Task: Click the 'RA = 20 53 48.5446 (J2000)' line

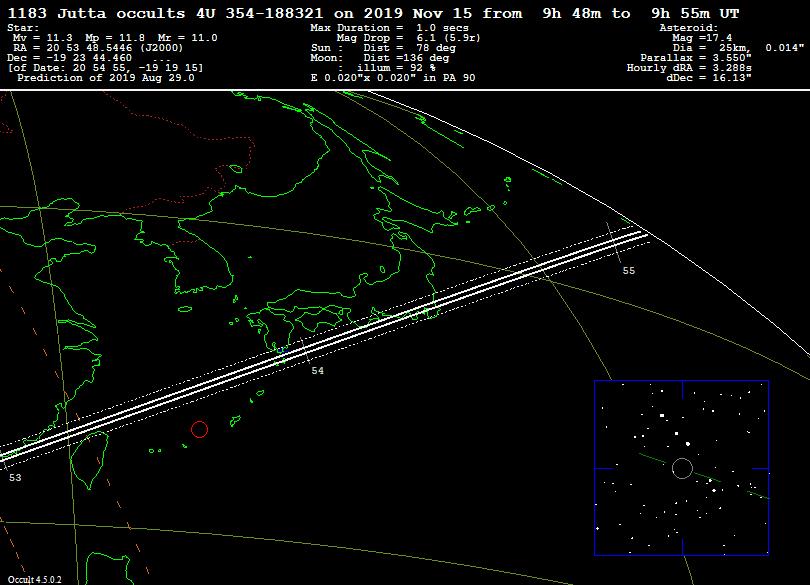Action: 98,48
